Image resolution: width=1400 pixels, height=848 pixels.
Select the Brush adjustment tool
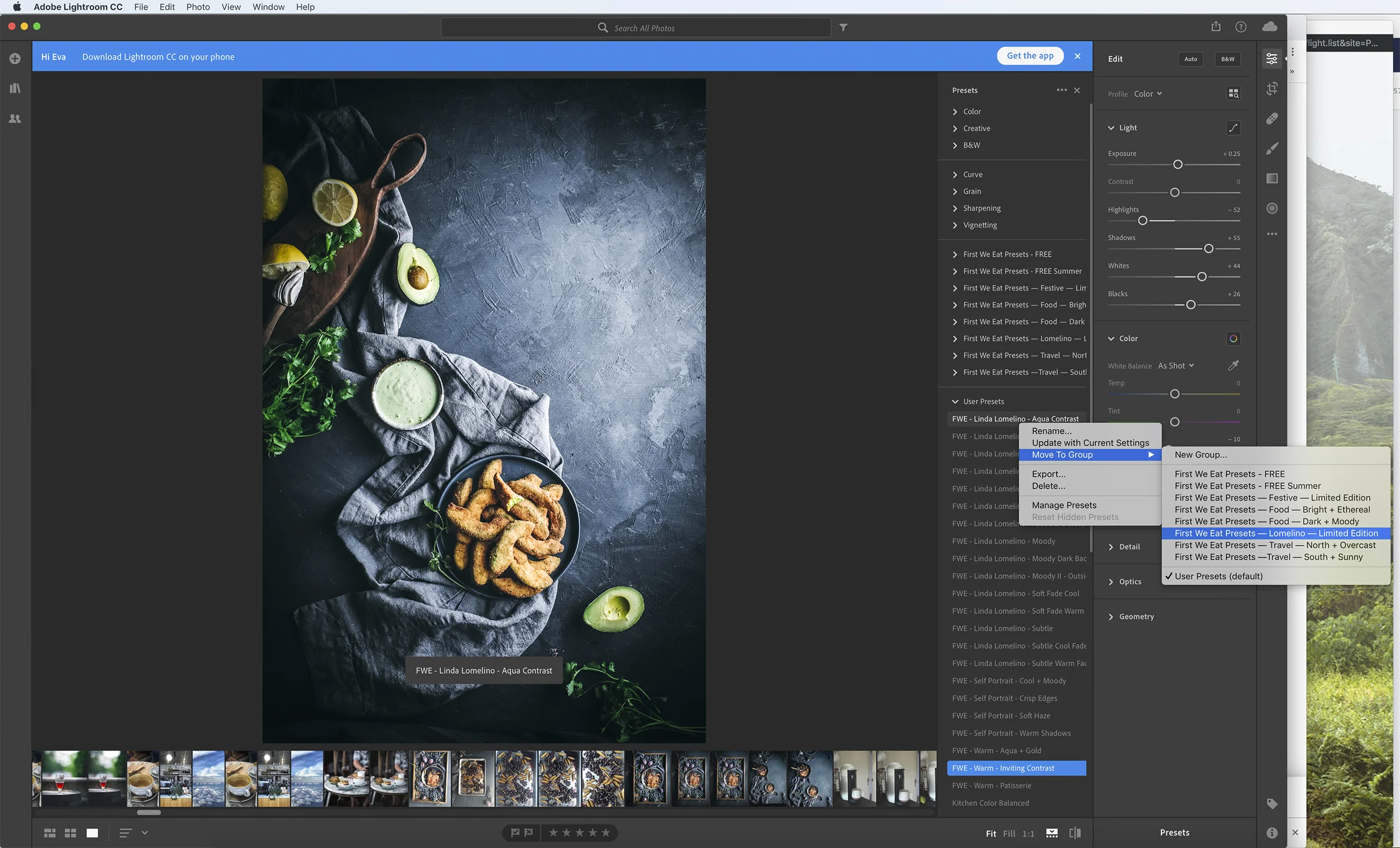[1272, 148]
